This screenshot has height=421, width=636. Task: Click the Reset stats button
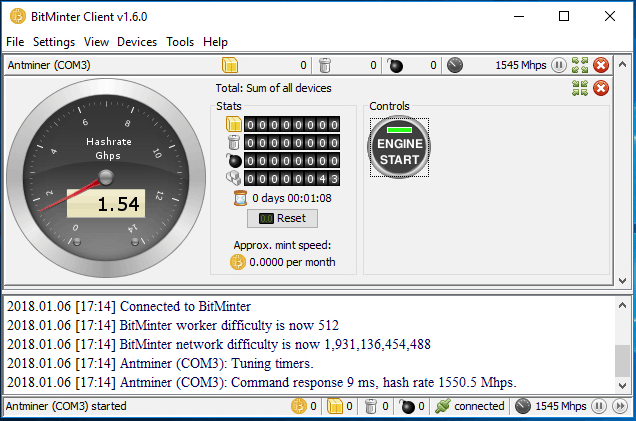282,218
